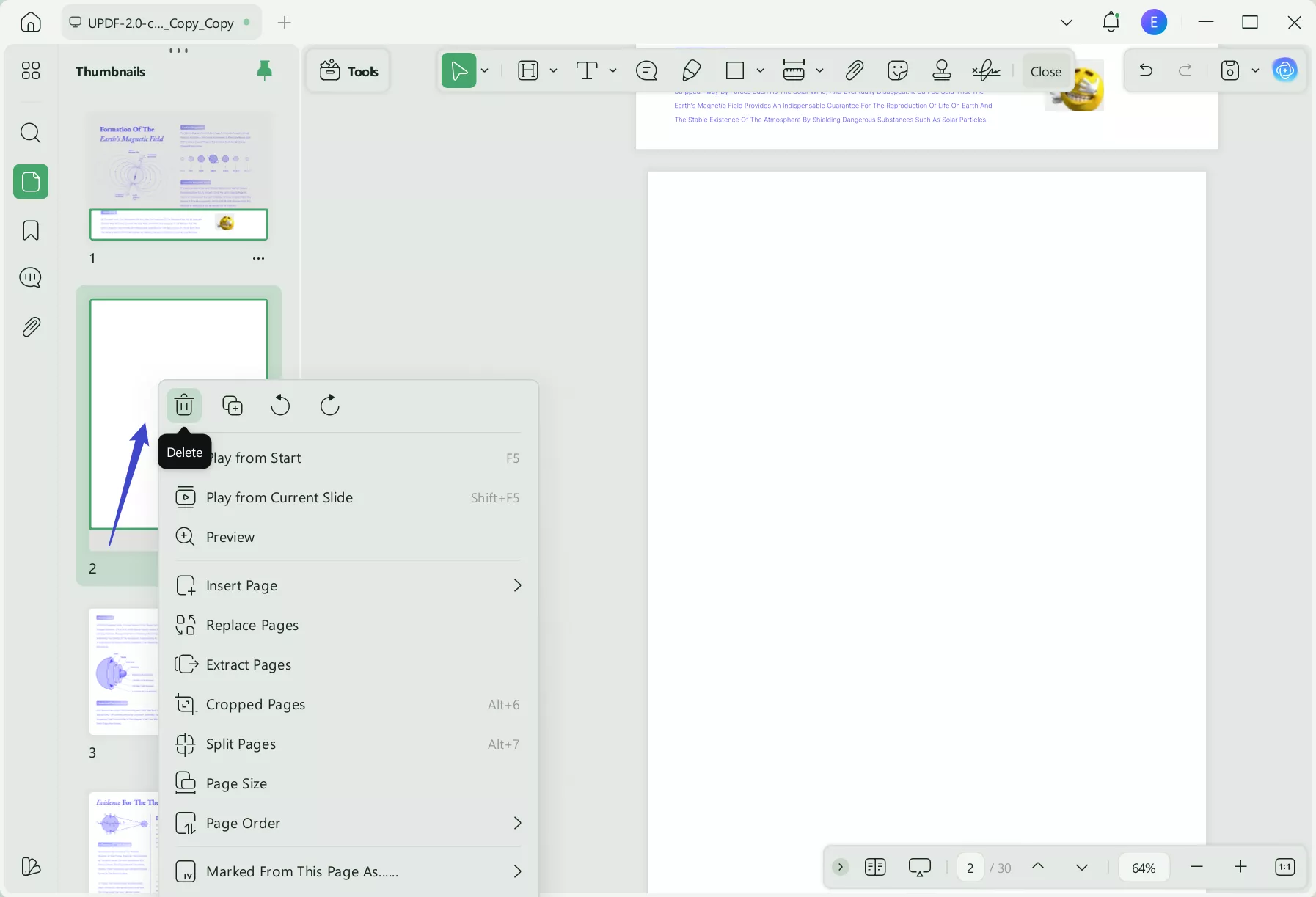Open Search in the left sidebar
This screenshot has height=897, width=1316.
[x=30, y=133]
